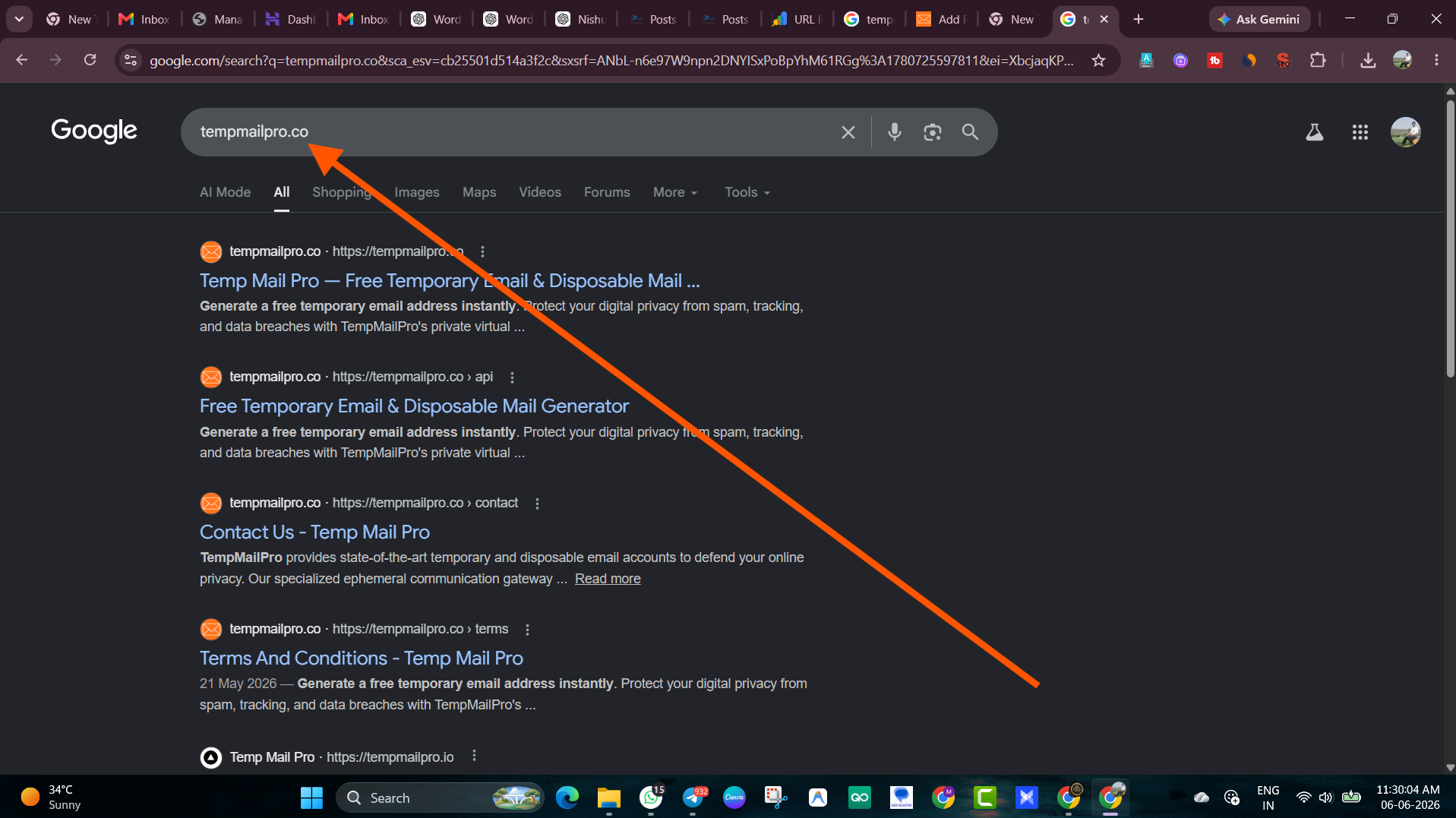The image size is (1456, 818).
Task: Open weather widget showing 34°C Sunny
Action: tap(51, 797)
